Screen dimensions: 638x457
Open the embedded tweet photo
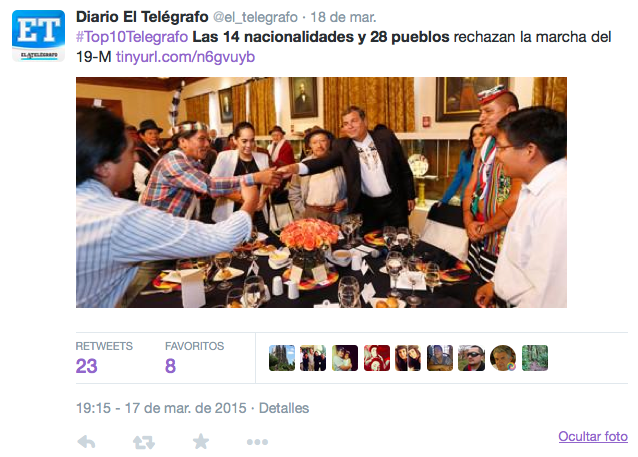coord(321,192)
